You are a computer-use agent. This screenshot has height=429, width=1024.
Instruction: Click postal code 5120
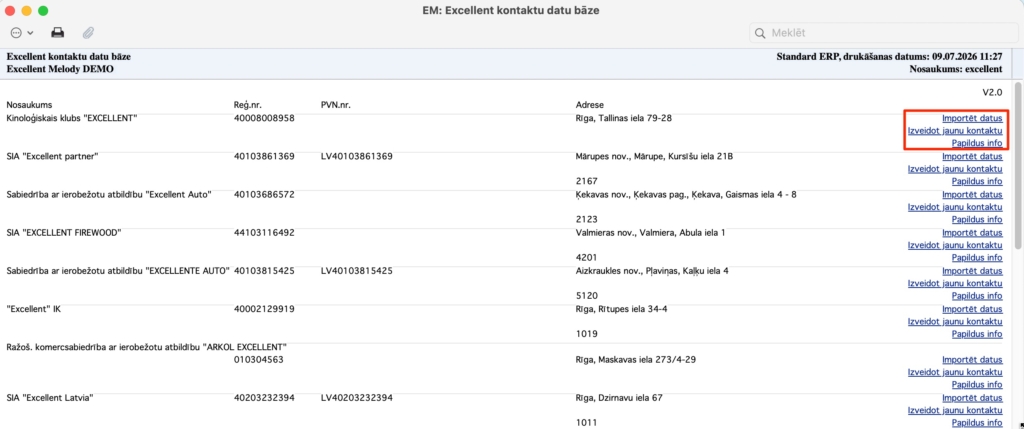point(586,295)
